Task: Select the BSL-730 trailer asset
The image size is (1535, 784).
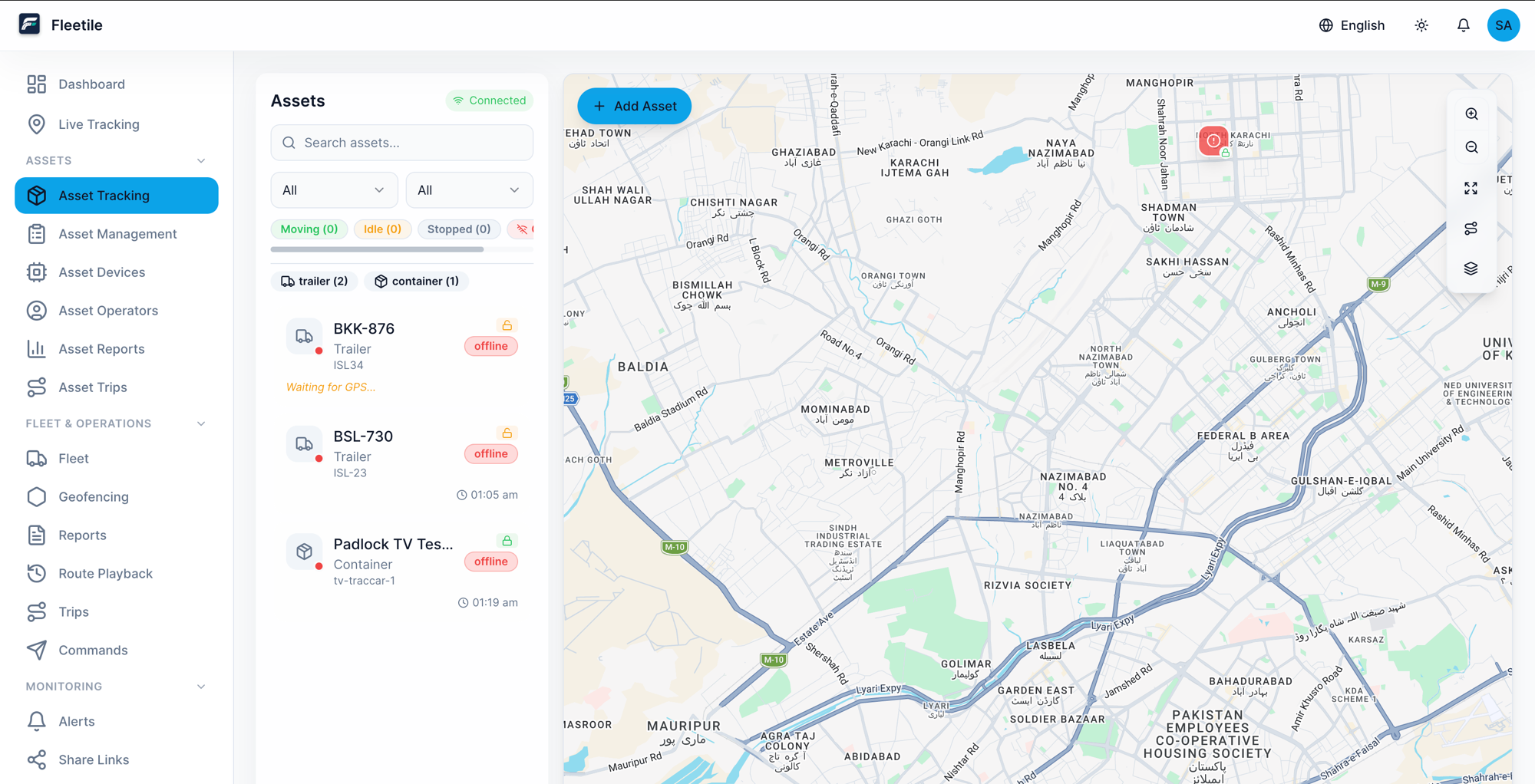Action: pos(401,464)
